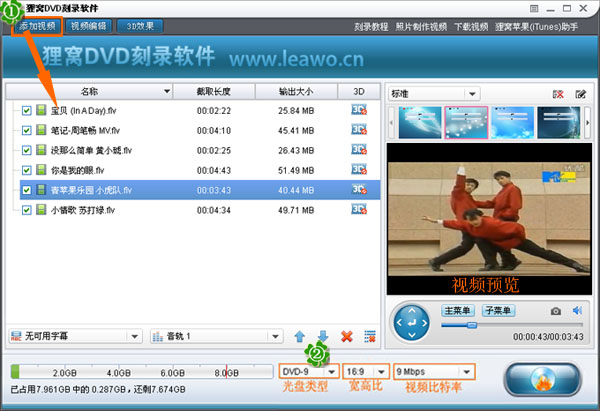The height and width of the screenshot is (411, 600).
Task: Click the video preview display area
Action: click(x=489, y=219)
